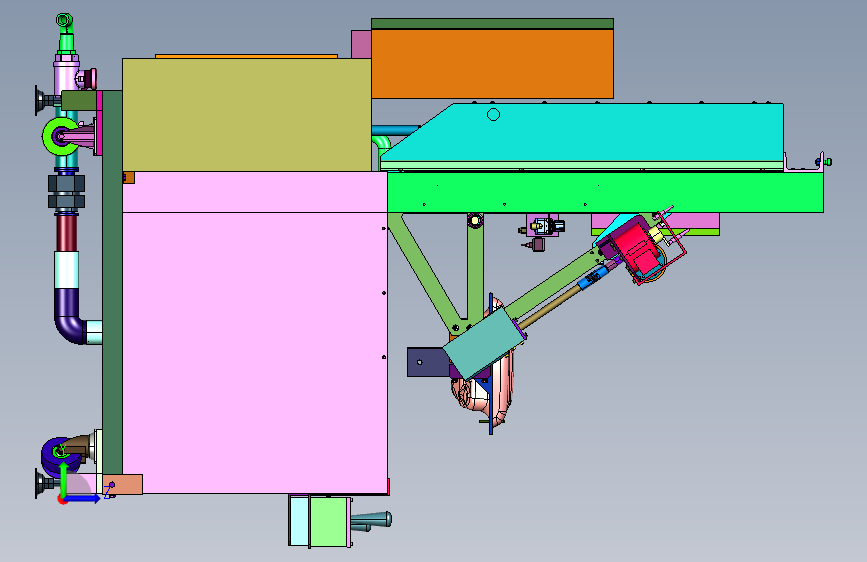Pick the dark green vertical back panel
The image size is (867, 562).
[112, 282]
